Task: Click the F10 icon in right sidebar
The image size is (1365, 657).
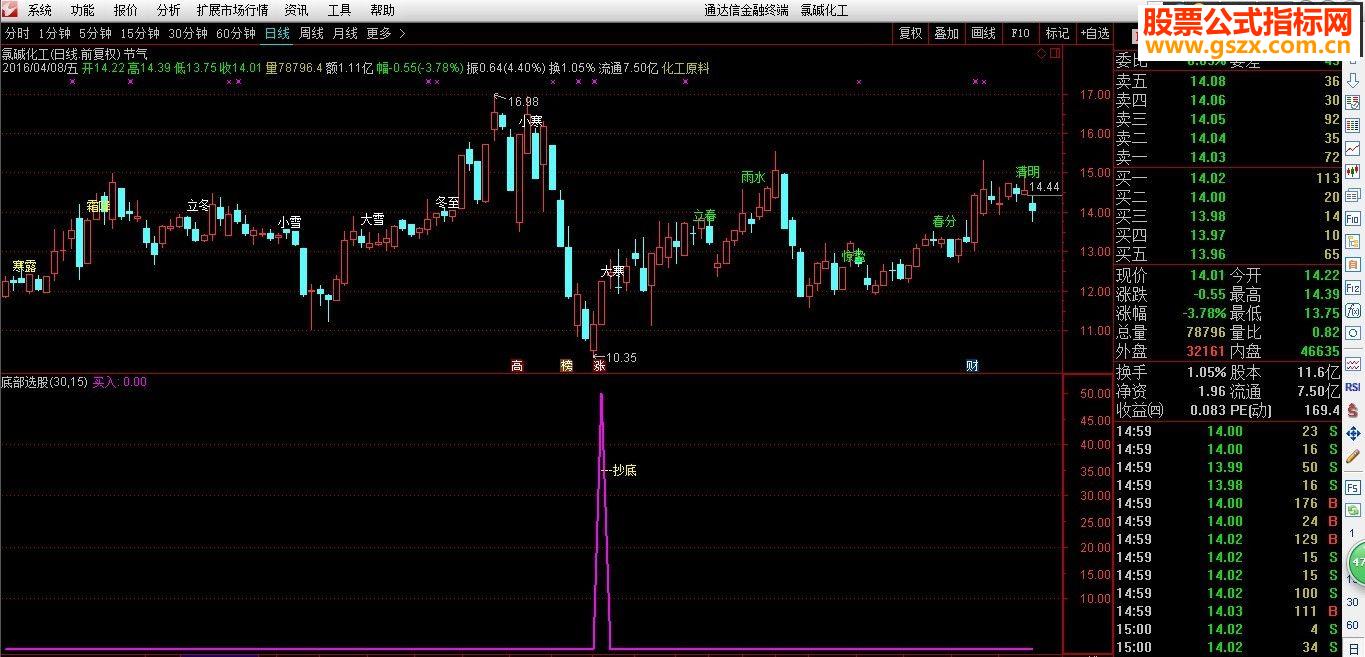Action: coord(1353,218)
